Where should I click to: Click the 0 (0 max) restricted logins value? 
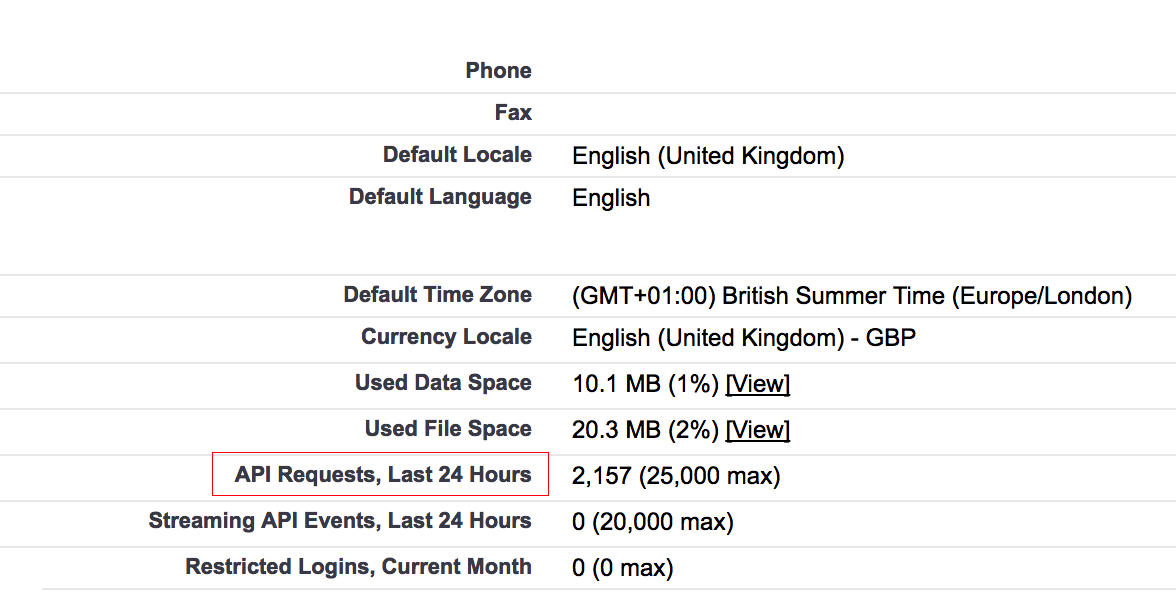[x=622, y=568]
